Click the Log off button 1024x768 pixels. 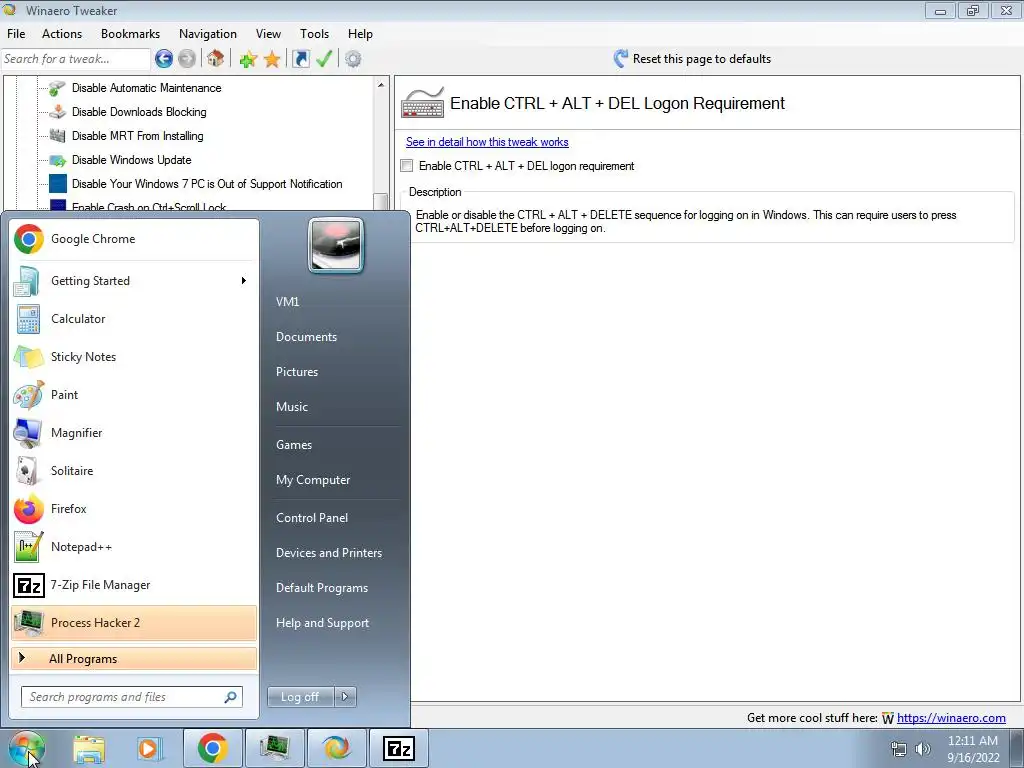pyautogui.click(x=300, y=697)
